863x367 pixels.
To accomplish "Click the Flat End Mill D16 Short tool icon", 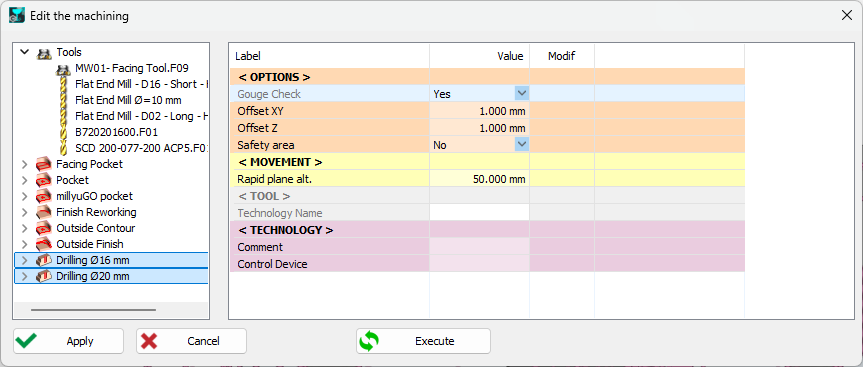I will pyautogui.click(x=63, y=85).
